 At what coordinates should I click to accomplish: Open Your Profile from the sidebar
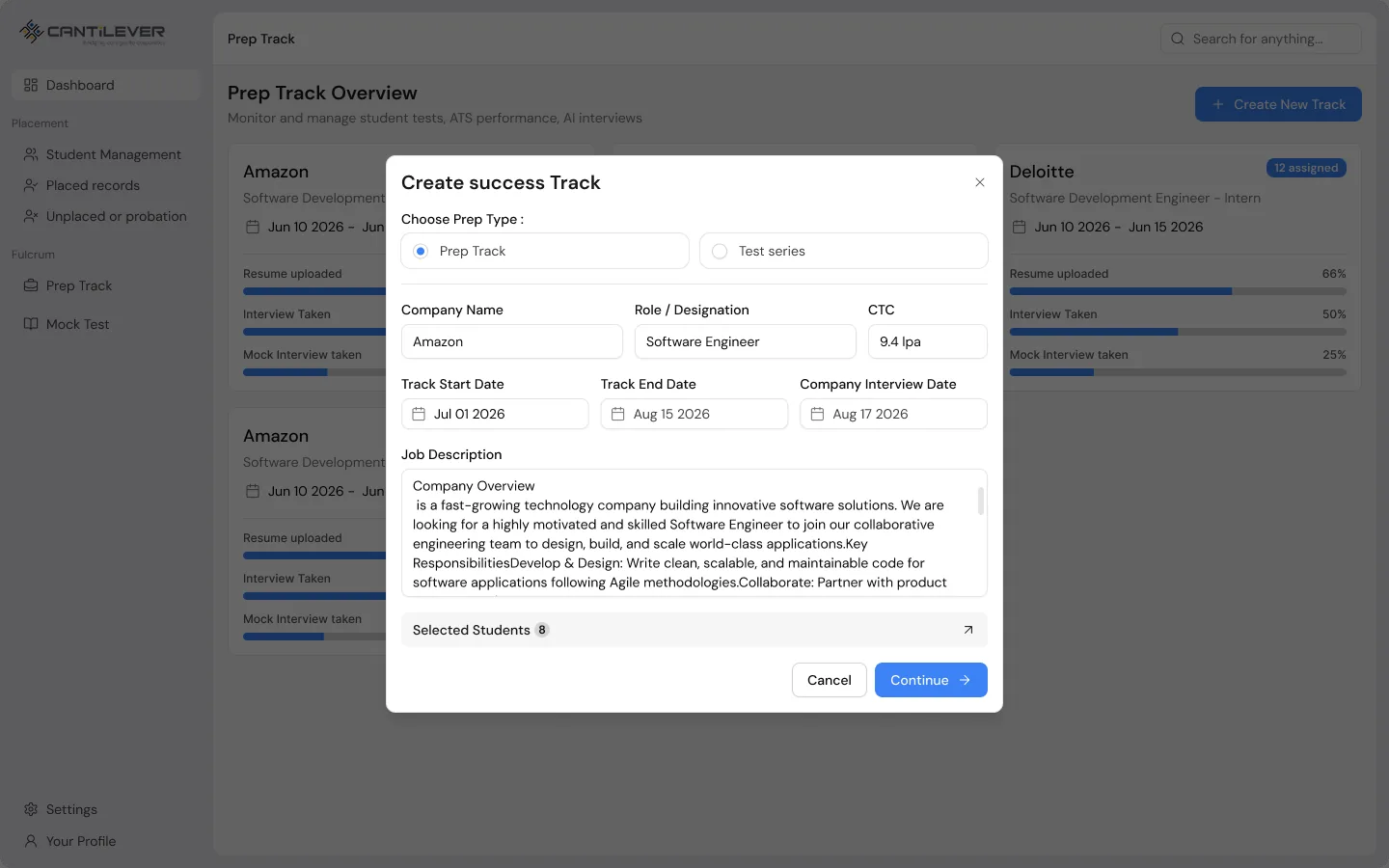[105, 841]
